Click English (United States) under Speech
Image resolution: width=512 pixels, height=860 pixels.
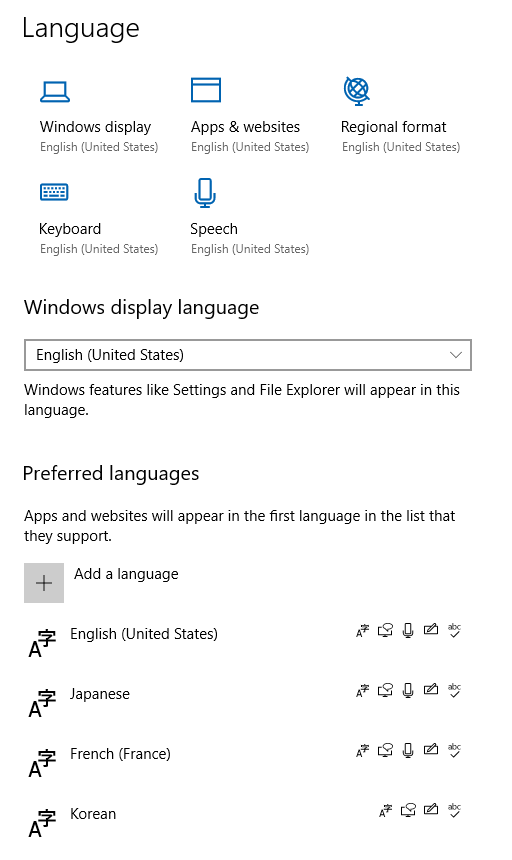point(250,249)
